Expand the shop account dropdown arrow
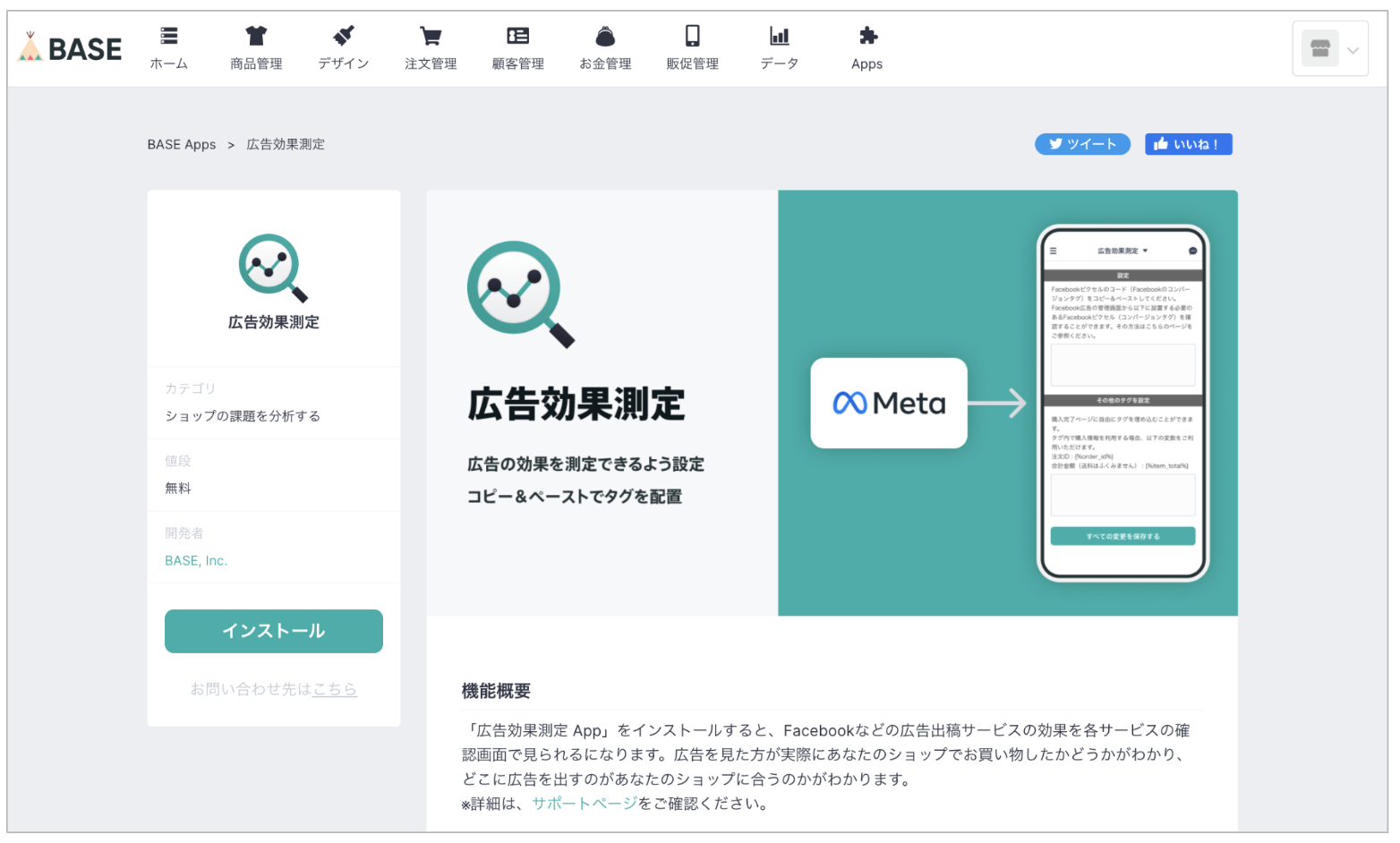 coord(1353,50)
